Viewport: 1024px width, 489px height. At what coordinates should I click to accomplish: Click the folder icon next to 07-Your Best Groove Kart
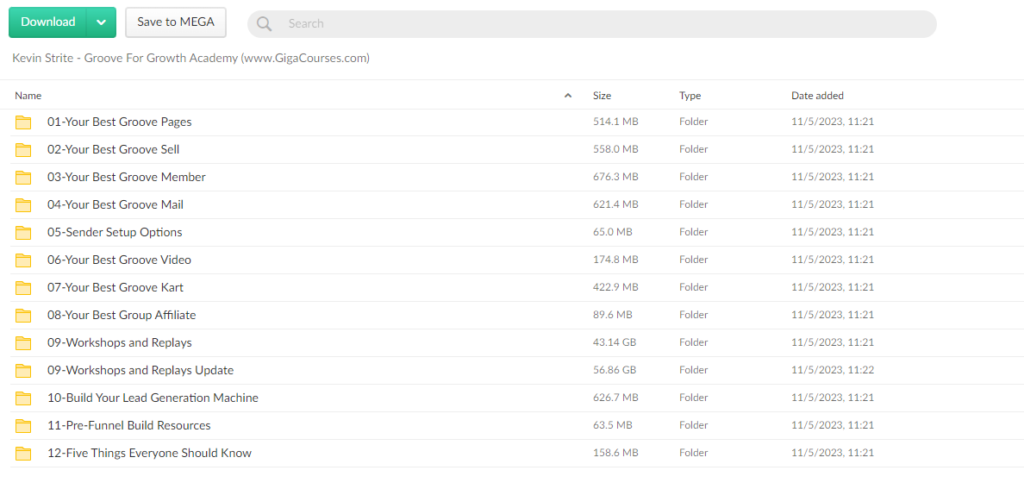coord(23,288)
